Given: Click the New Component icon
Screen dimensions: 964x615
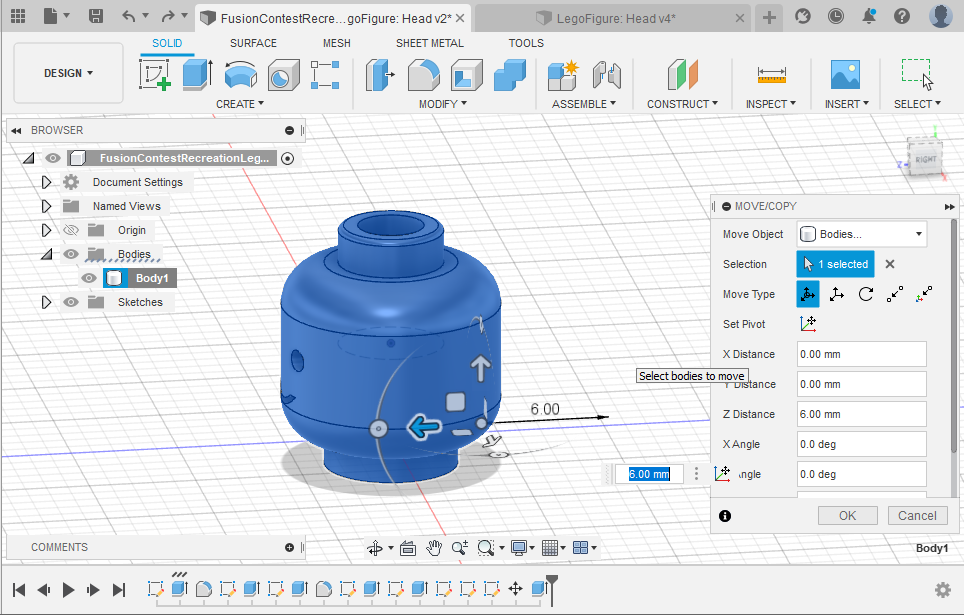Looking at the screenshot, I should click(563, 75).
